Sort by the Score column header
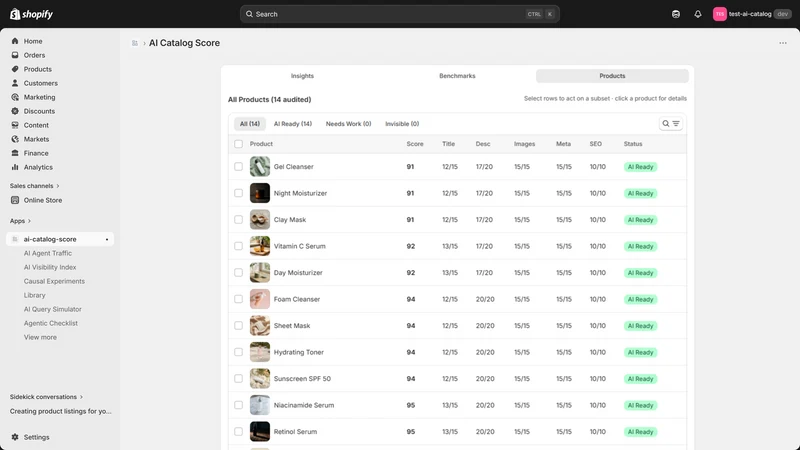The image size is (800, 450). tap(415, 144)
